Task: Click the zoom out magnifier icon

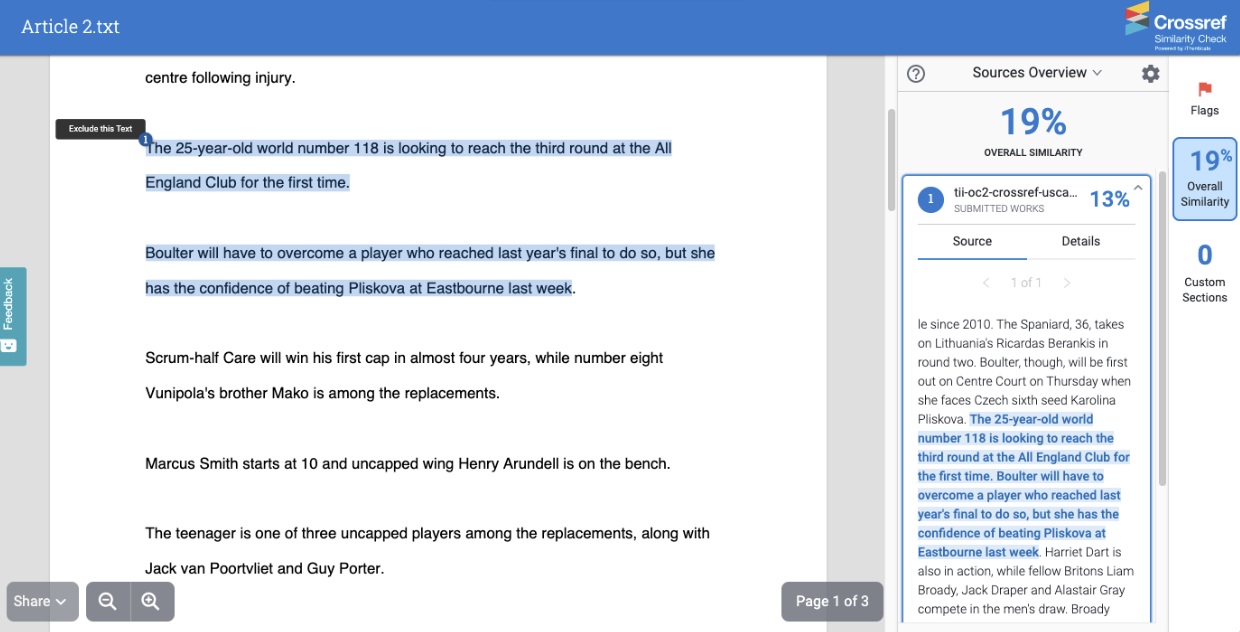Action: point(108,601)
